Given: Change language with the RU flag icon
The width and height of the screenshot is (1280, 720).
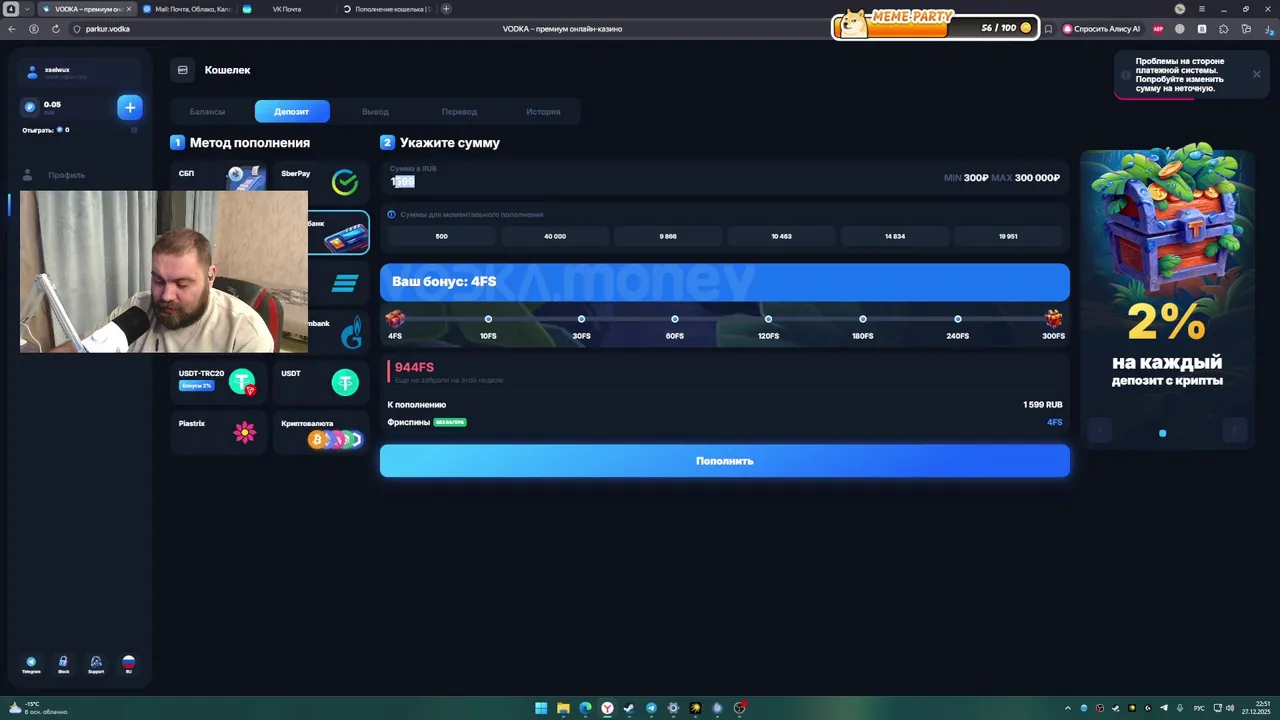Looking at the screenshot, I should pyautogui.click(x=128, y=664).
